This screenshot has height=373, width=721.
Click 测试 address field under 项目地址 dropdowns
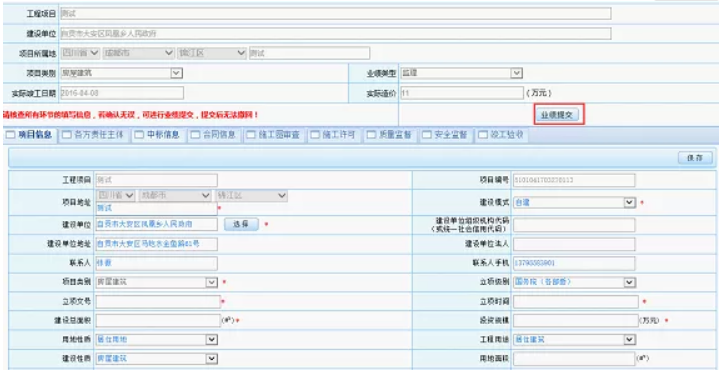coord(157,208)
